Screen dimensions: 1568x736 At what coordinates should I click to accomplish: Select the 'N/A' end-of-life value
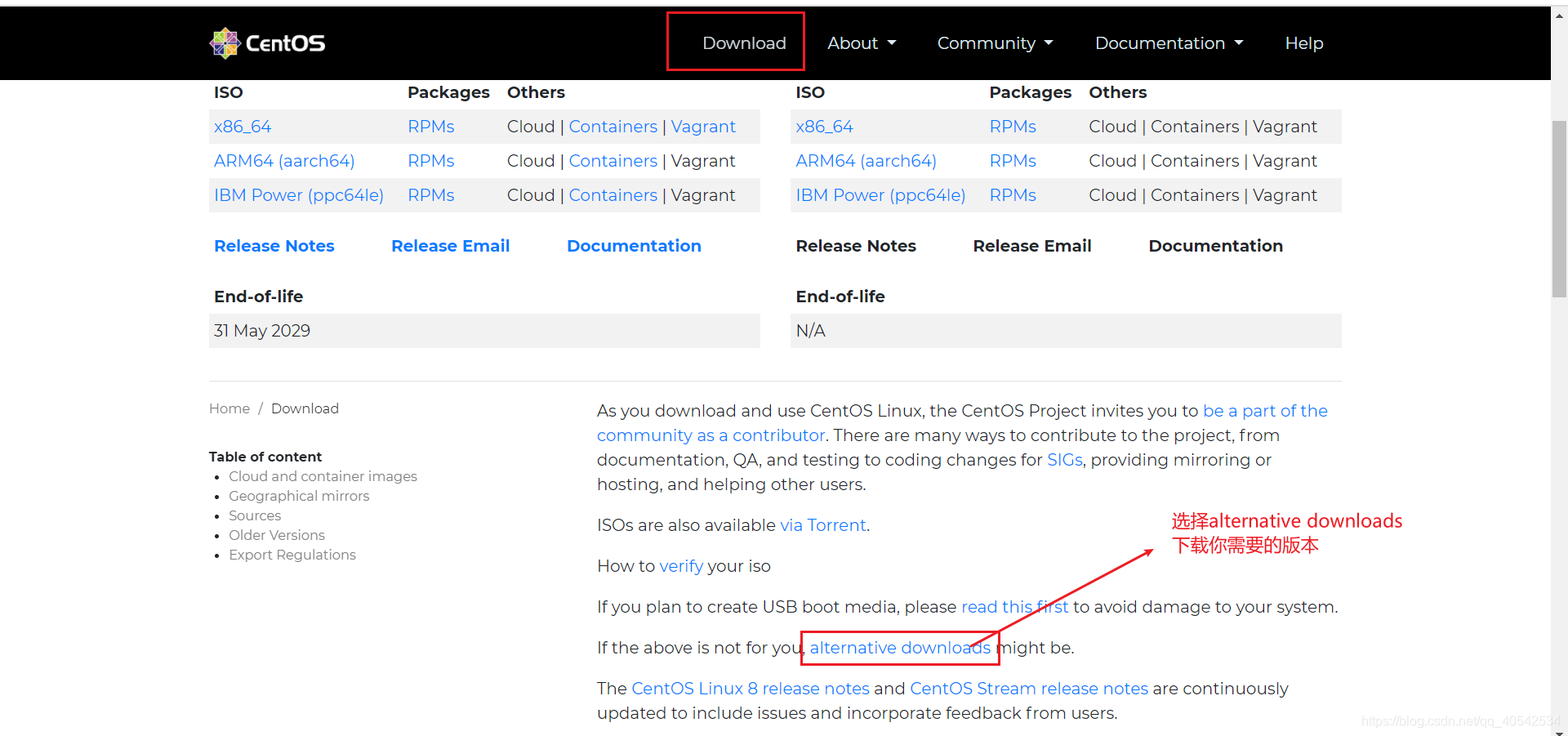810,331
